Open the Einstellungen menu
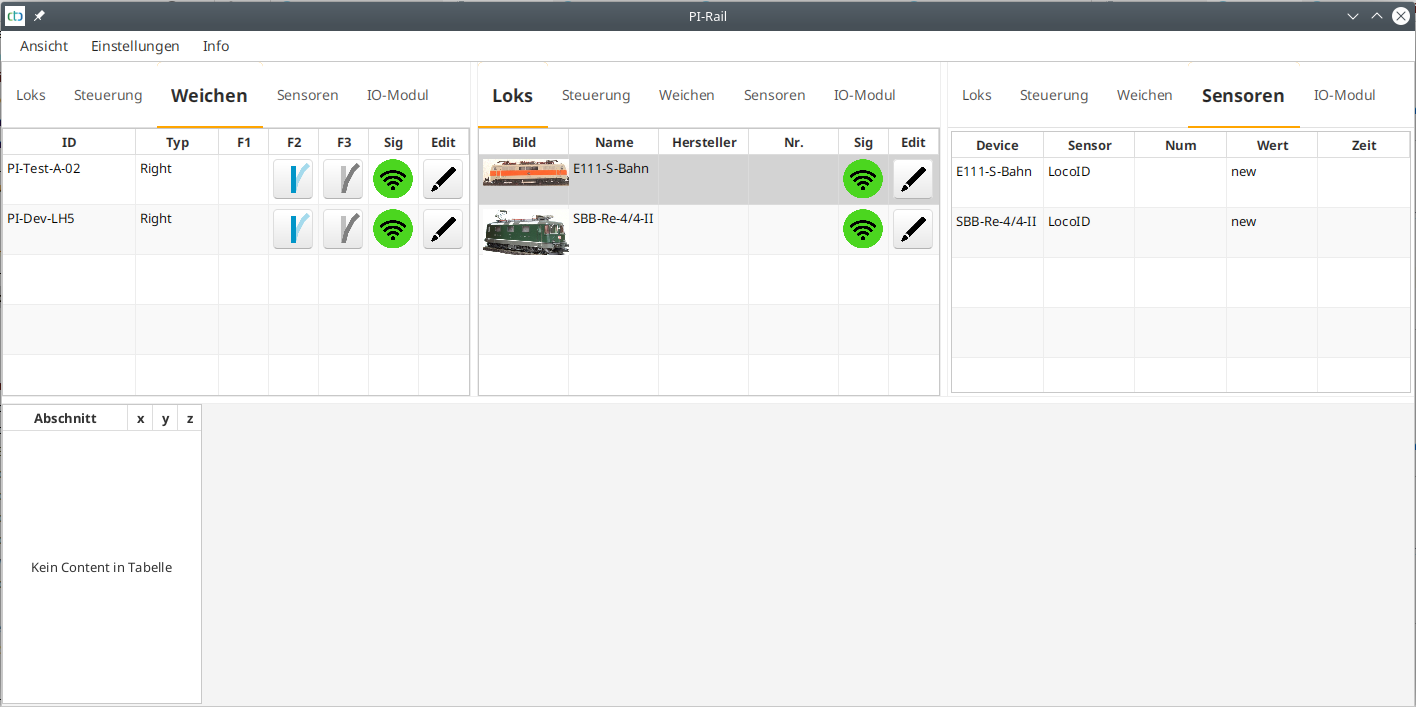 pyautogui.click(x=135, y=46)
